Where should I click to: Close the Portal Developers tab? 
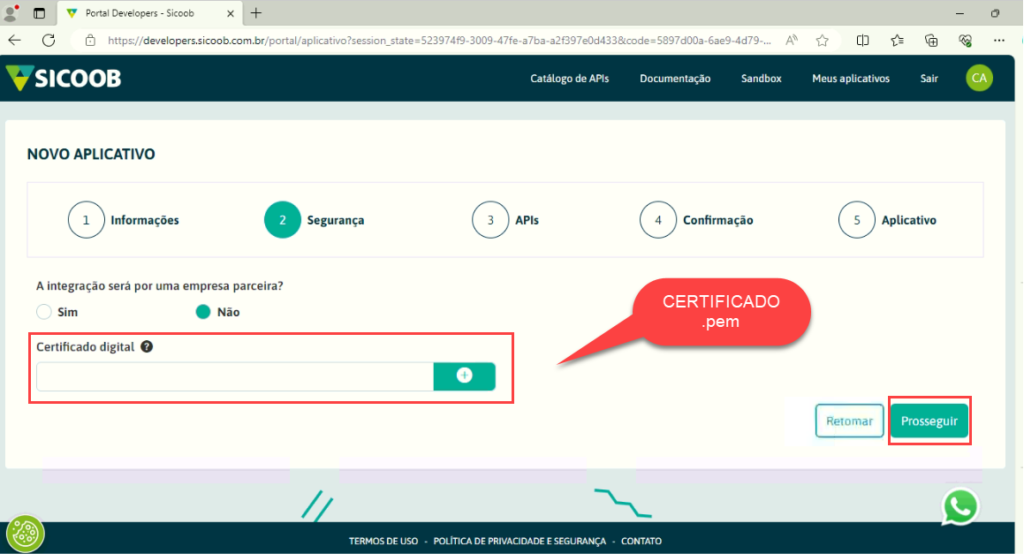[x=230, y=13]
